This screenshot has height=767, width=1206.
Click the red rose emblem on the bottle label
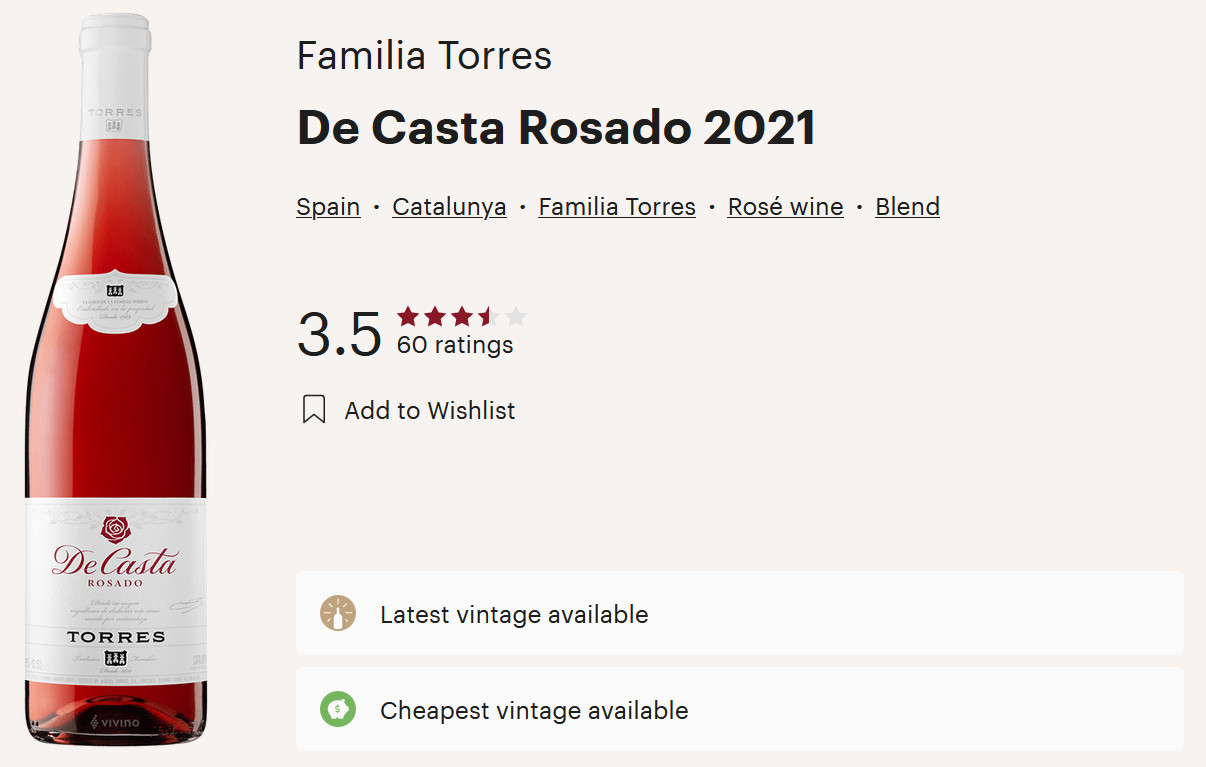pyautogui.click(x=116, y=529)
